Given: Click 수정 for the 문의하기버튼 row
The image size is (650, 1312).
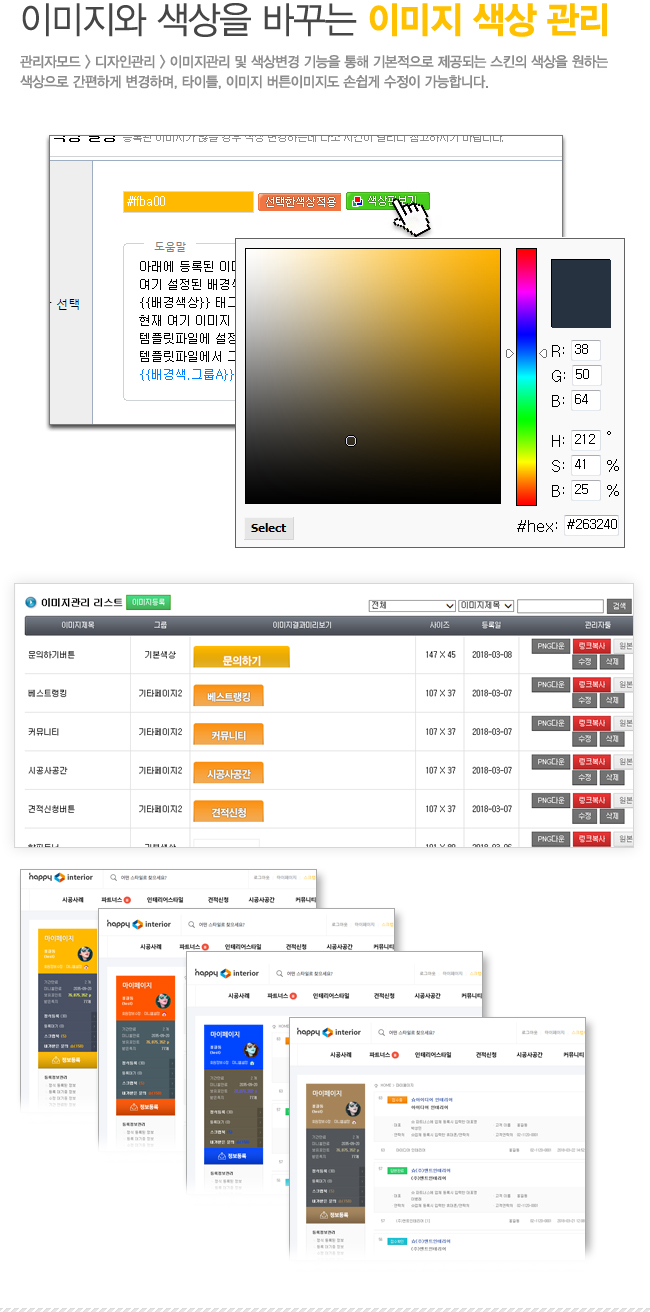Looking at the screenshot, I should (585, 662).
